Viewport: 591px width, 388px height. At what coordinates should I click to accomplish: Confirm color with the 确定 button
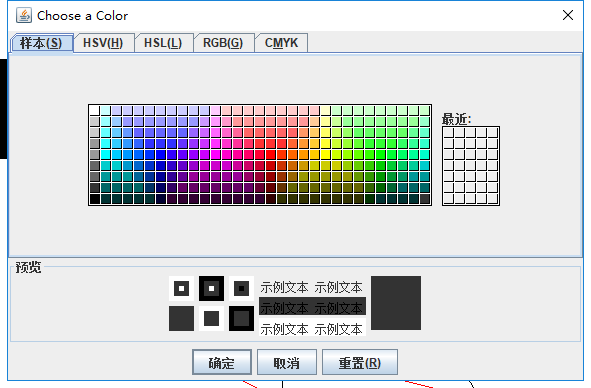222,362
